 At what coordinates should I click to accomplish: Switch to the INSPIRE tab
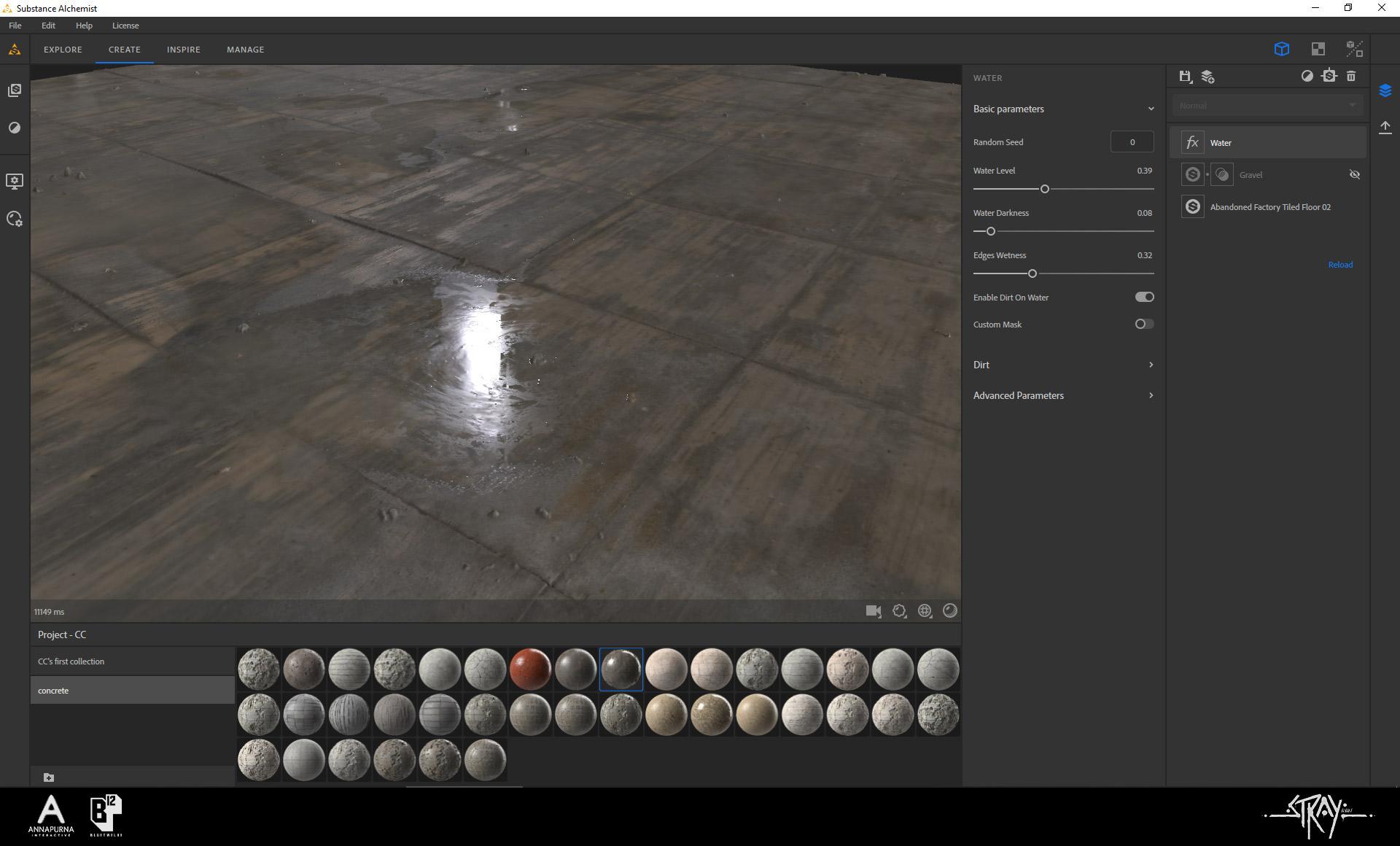[183, 50]
